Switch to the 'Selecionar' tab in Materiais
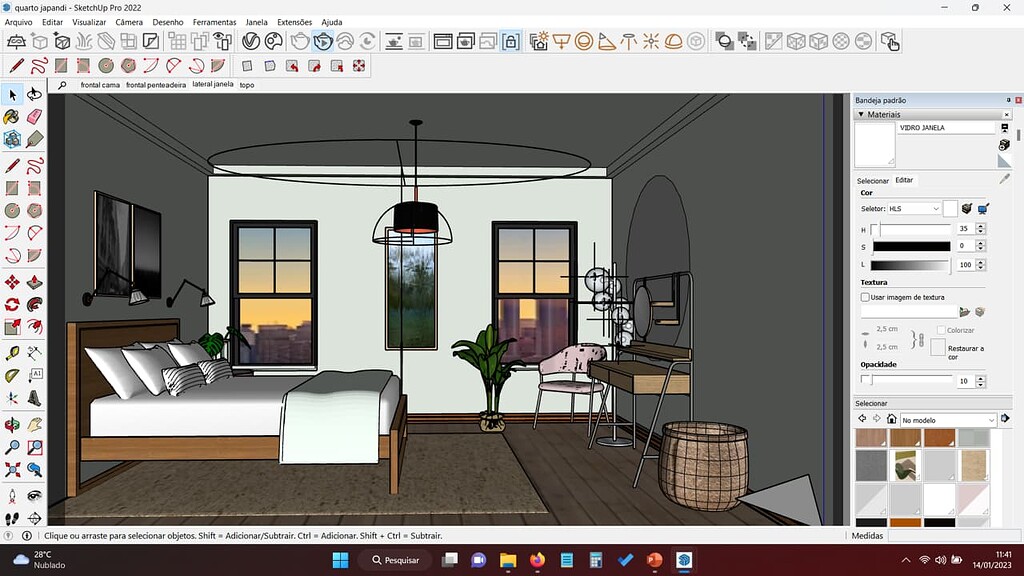 [x=873, y=181]
